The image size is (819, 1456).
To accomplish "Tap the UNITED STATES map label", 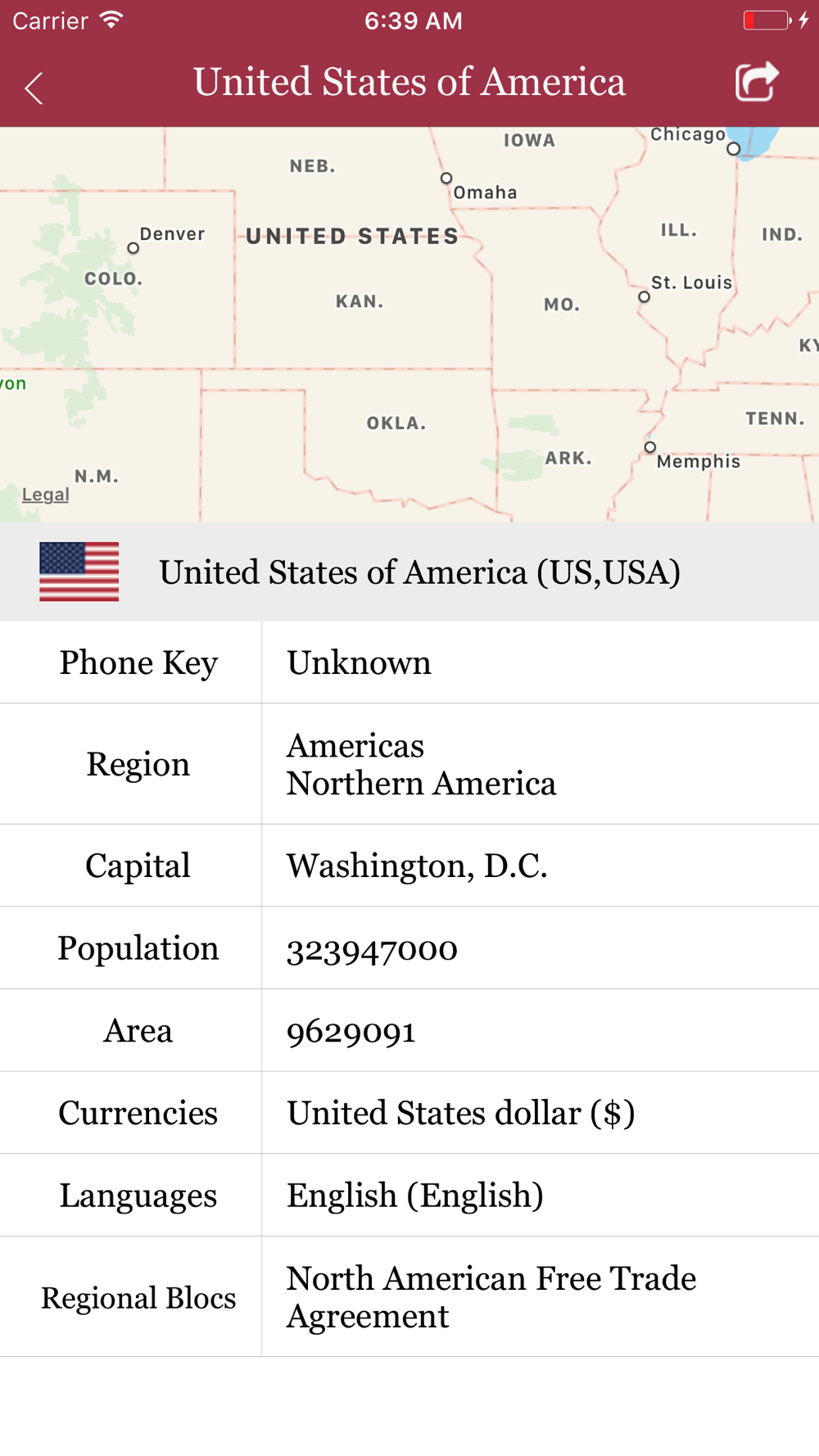I will [352, 237].
